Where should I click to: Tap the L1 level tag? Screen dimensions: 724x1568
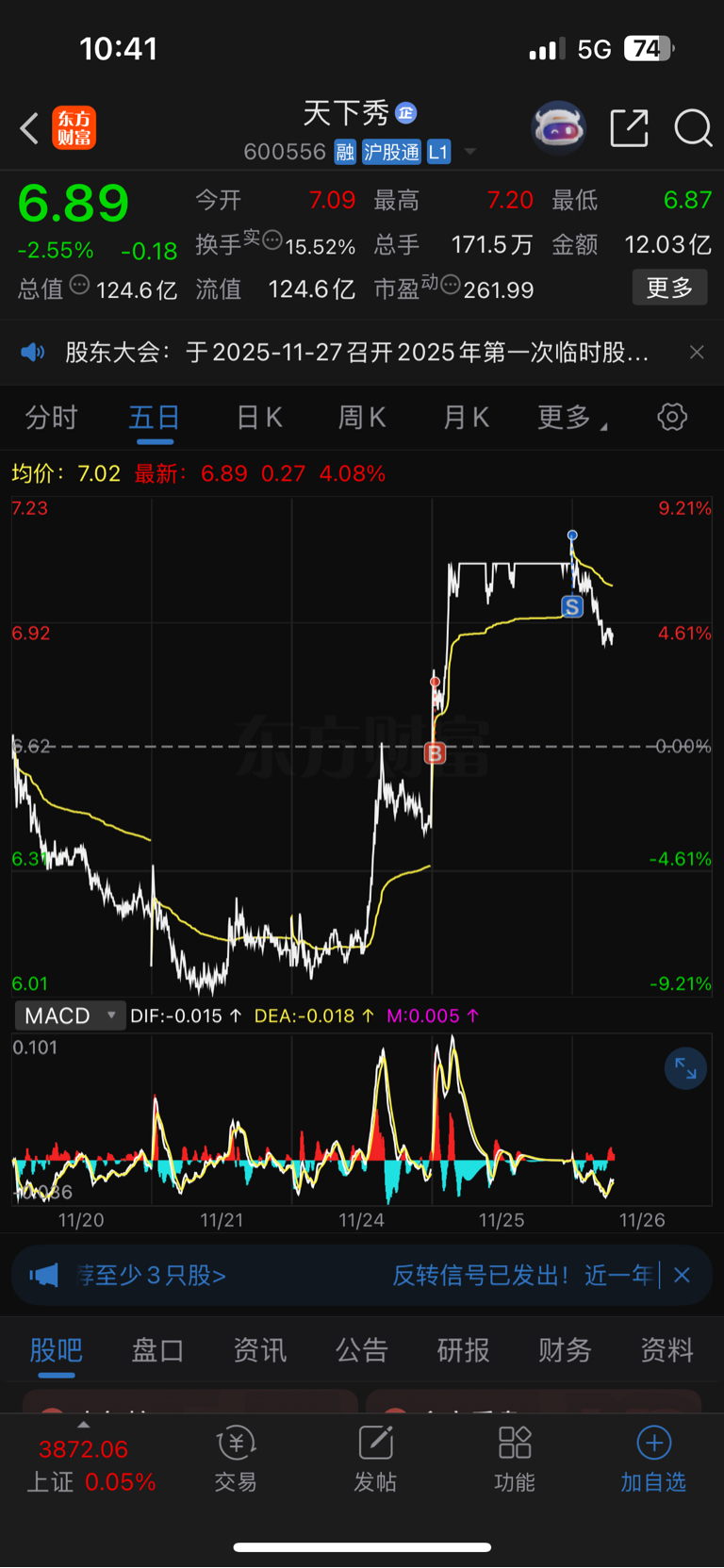click(x=438, y=152)
